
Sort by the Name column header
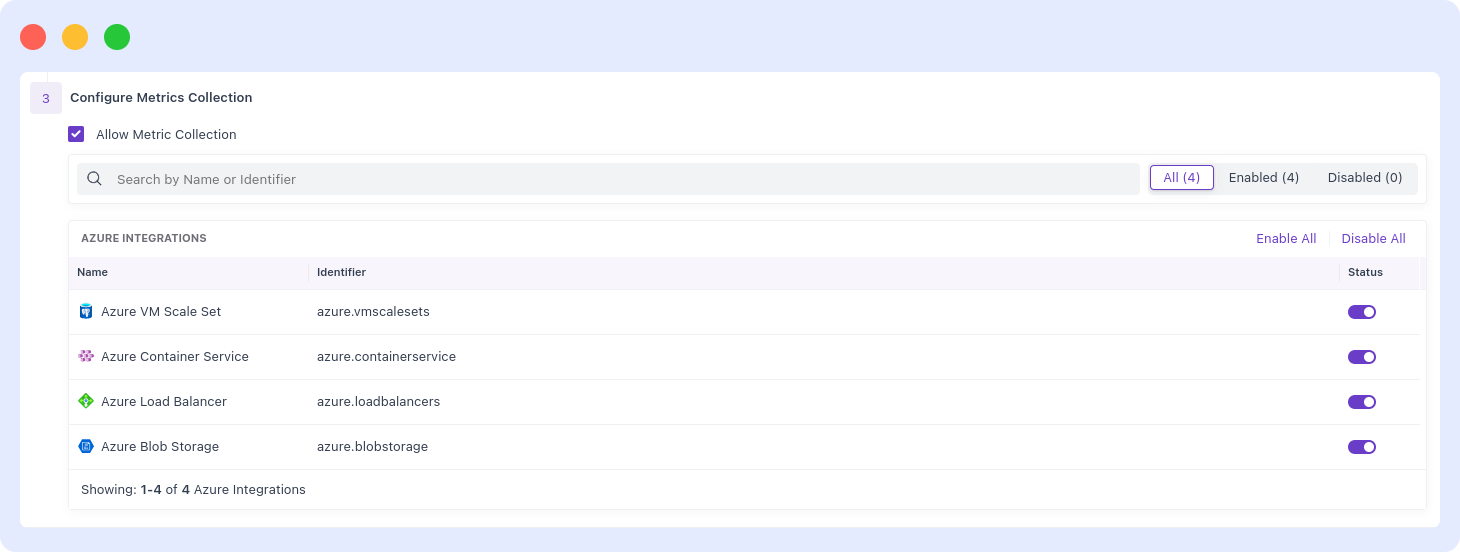[93, 272]
